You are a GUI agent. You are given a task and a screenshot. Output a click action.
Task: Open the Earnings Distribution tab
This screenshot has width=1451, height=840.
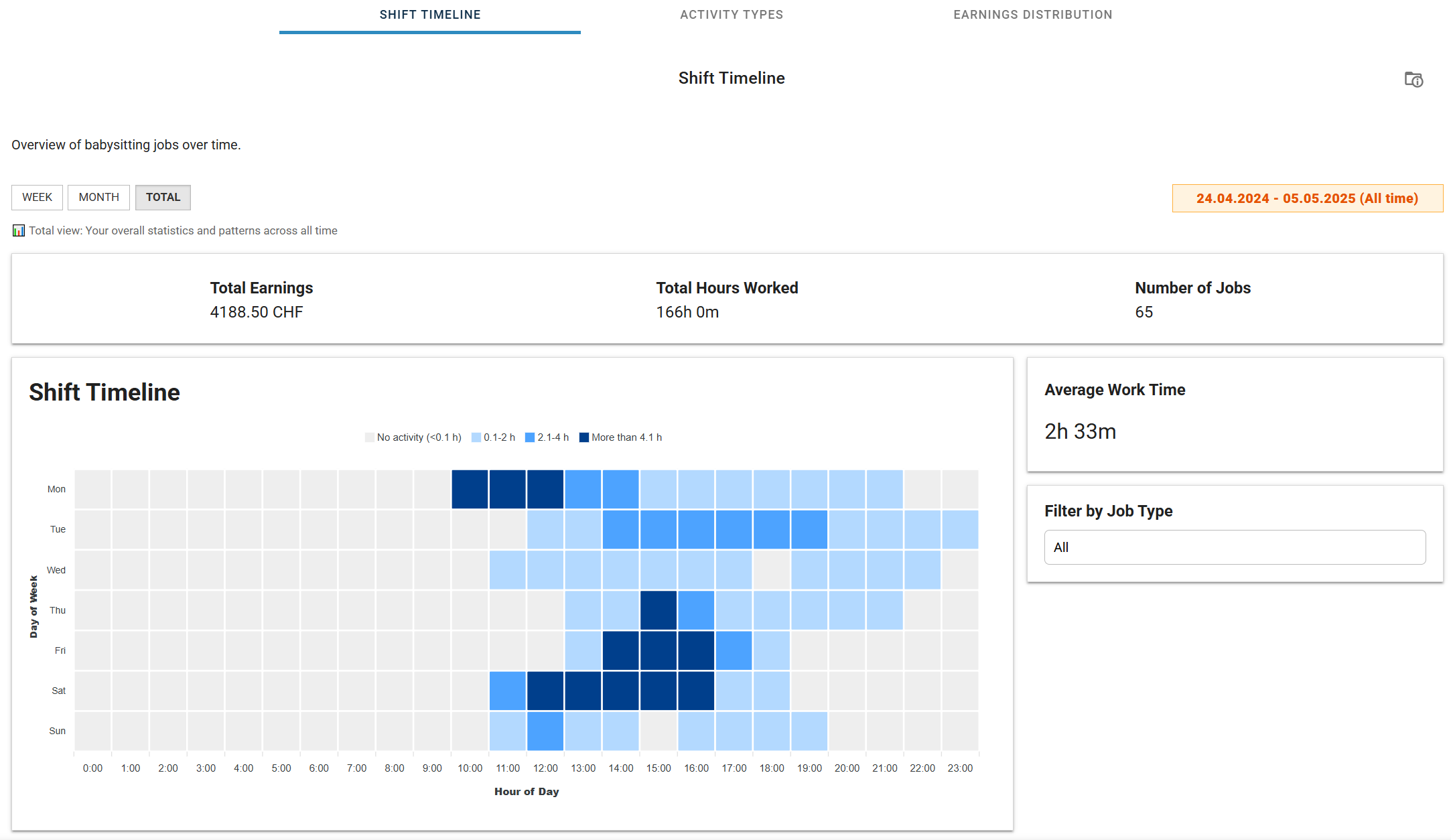click(x=1033, y=15)
